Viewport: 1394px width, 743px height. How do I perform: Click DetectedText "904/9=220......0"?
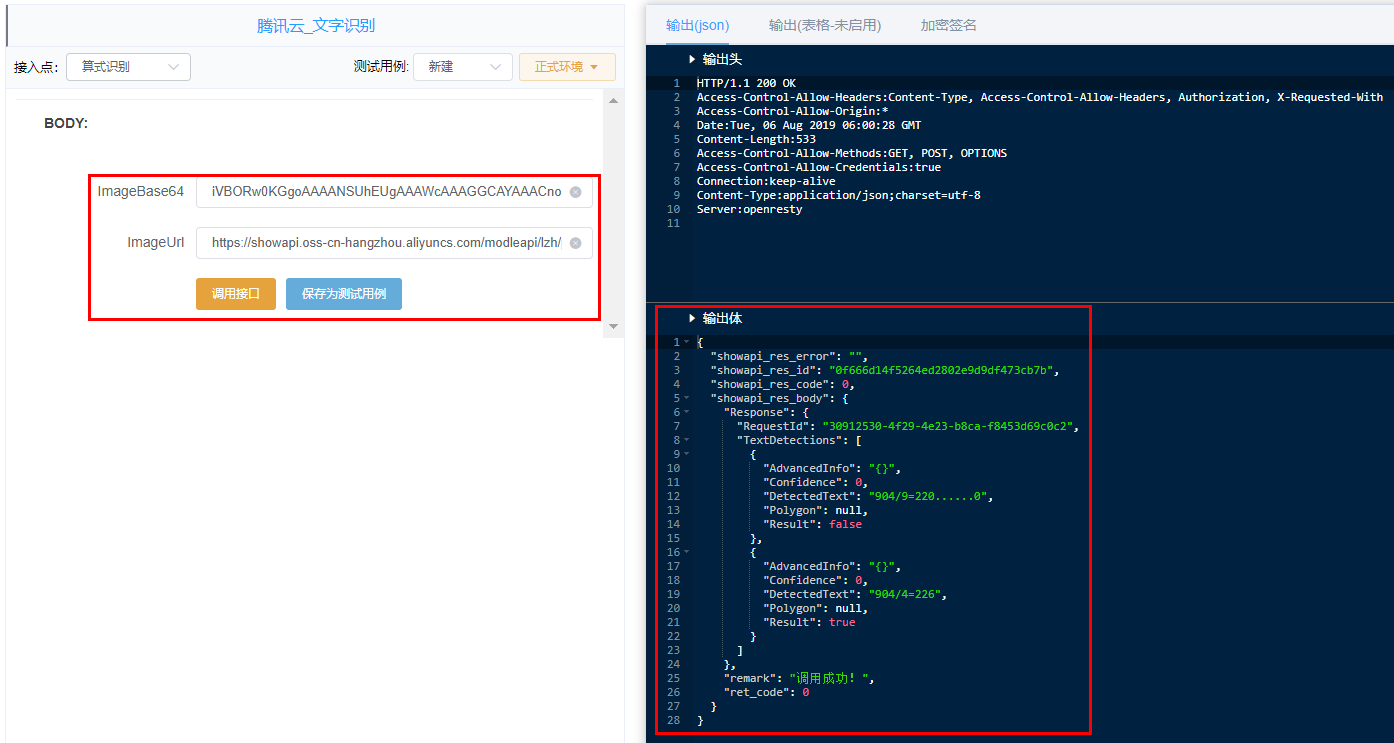tap(930, 496)
